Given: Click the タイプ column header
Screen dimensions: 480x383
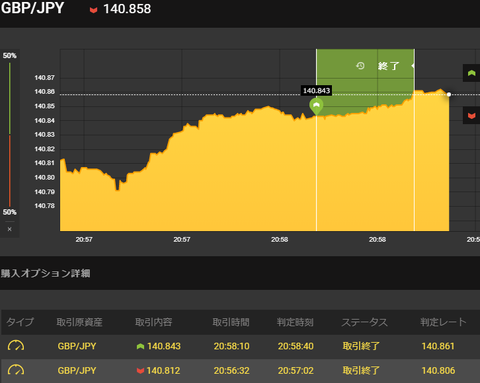Looking at the screenshot, I should [x=20, y=322].
